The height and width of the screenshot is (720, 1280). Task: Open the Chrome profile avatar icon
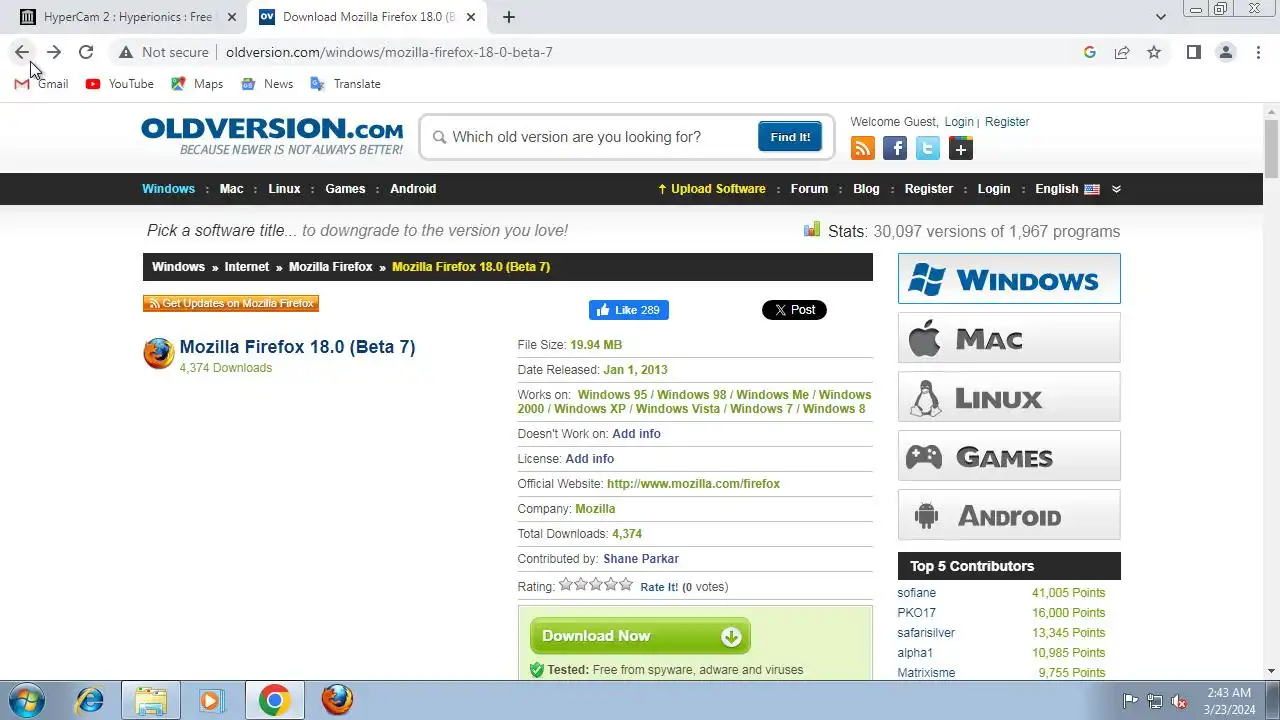coord(1226,52)
